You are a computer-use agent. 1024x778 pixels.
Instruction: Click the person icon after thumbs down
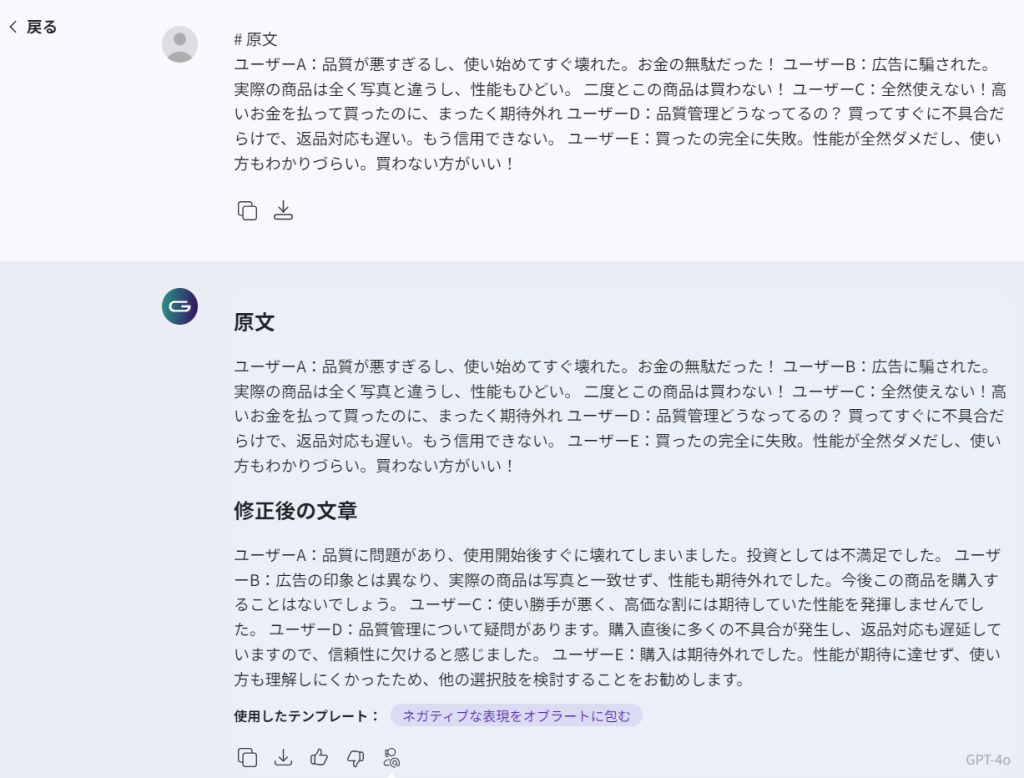391,757
